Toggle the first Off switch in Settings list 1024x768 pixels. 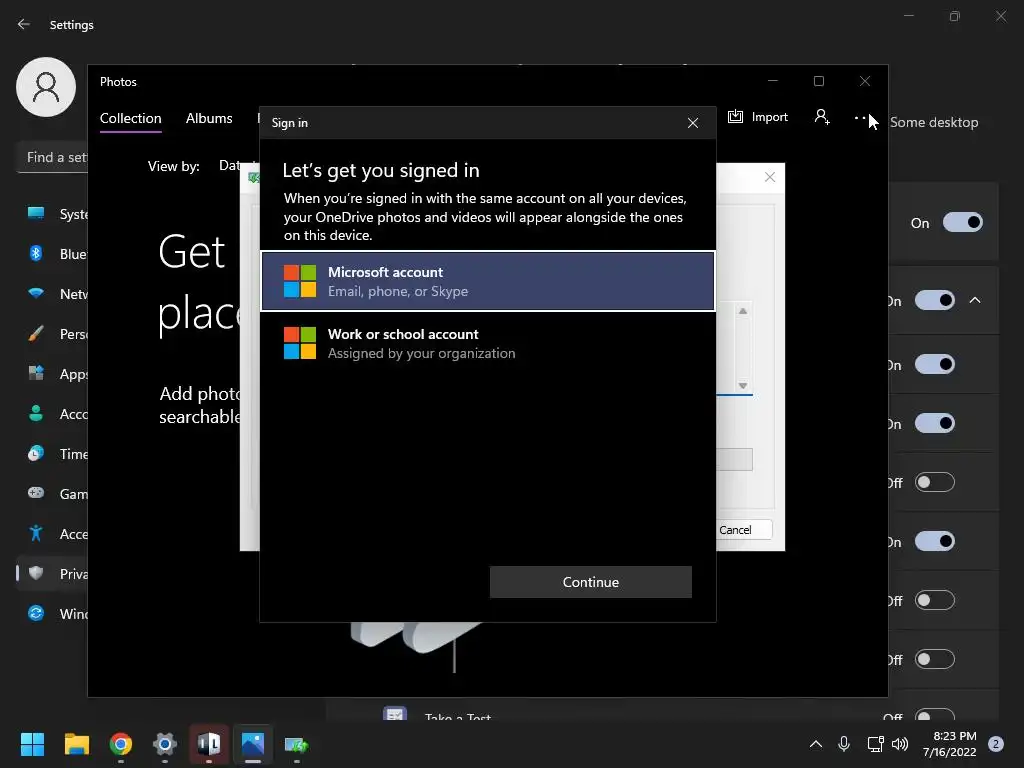click(935, 483)
